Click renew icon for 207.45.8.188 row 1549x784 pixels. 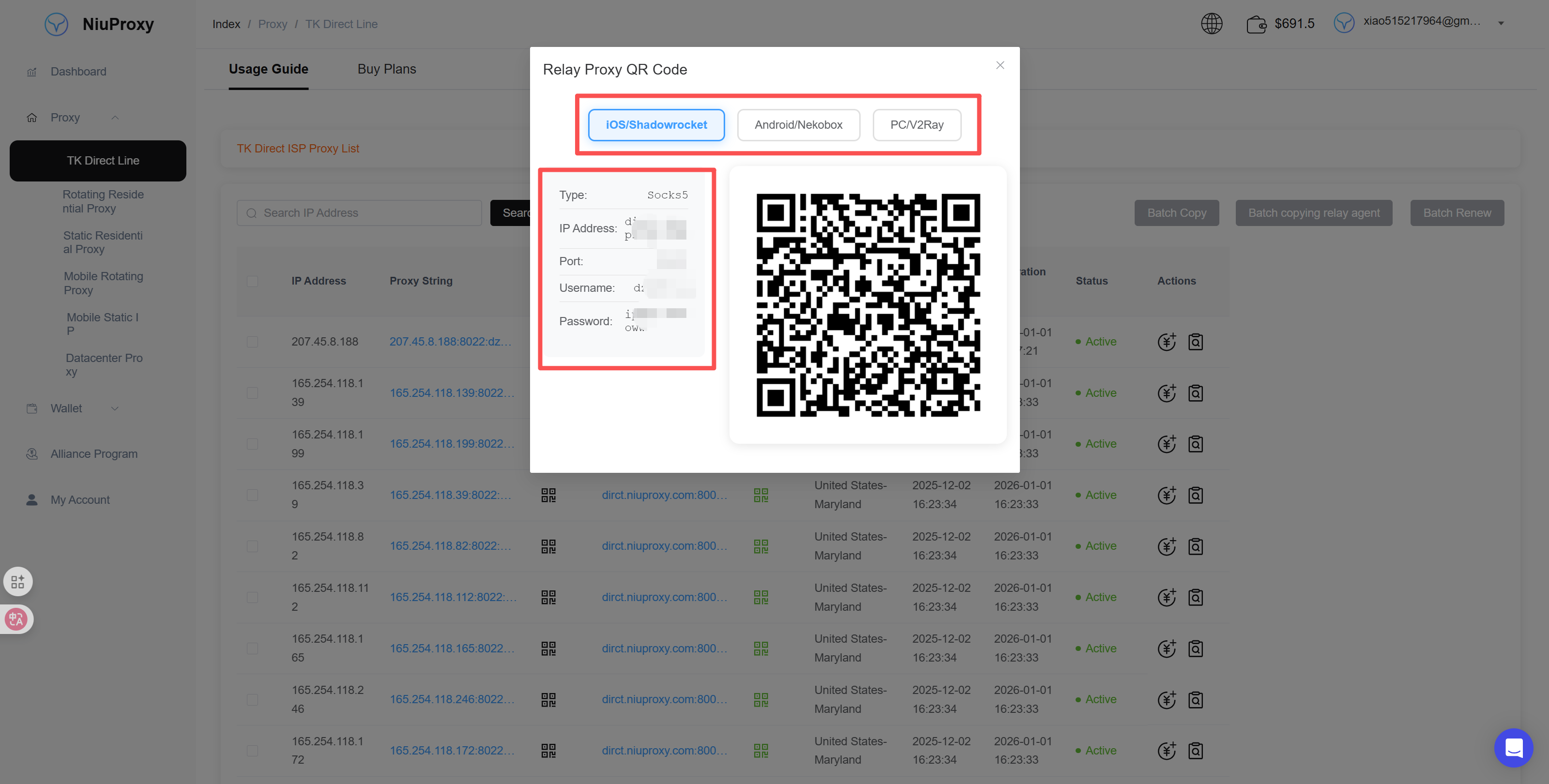tap(1167, 342)
